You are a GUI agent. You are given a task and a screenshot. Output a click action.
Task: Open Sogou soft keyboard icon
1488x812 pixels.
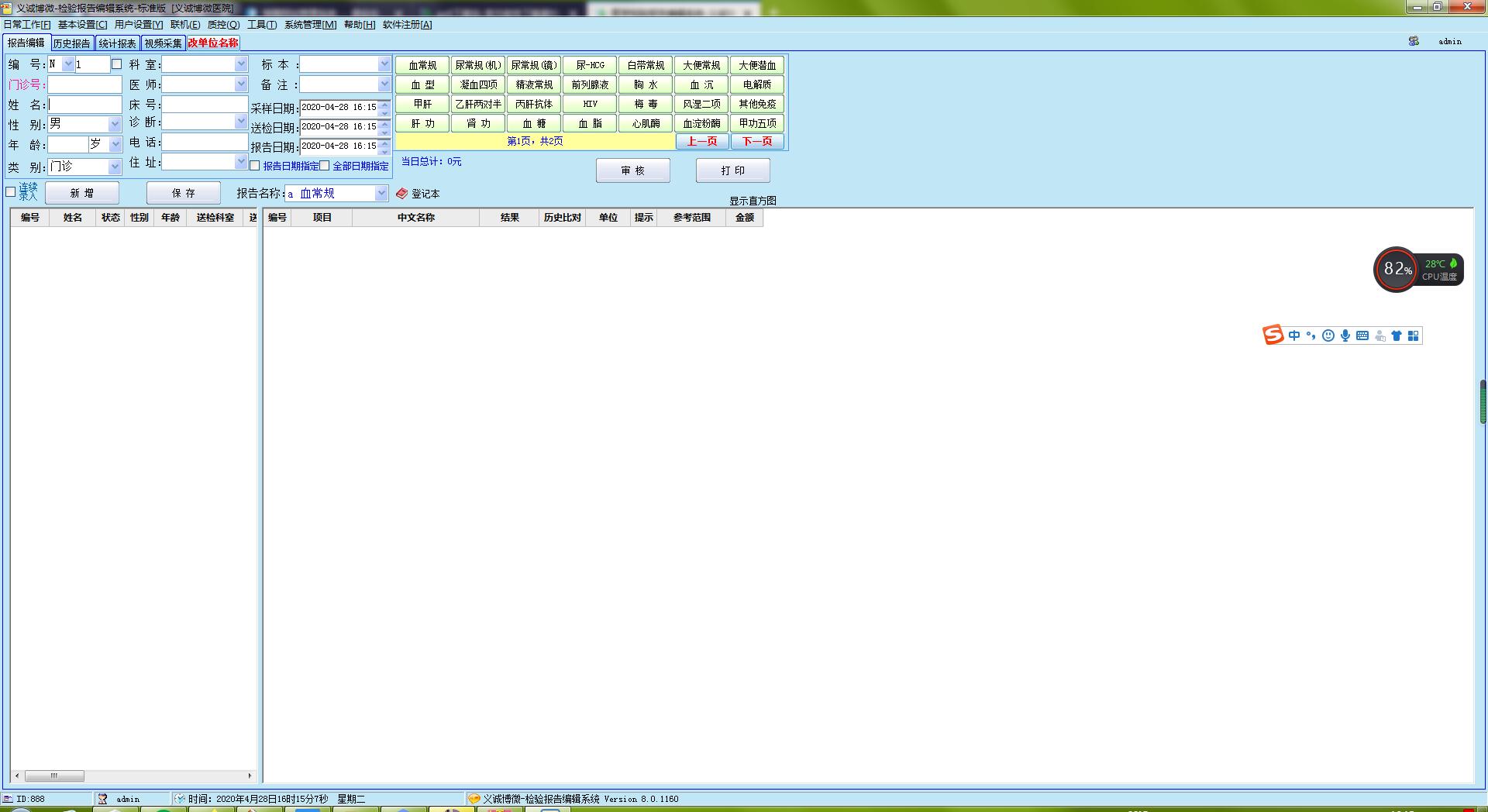(1362, 335)
